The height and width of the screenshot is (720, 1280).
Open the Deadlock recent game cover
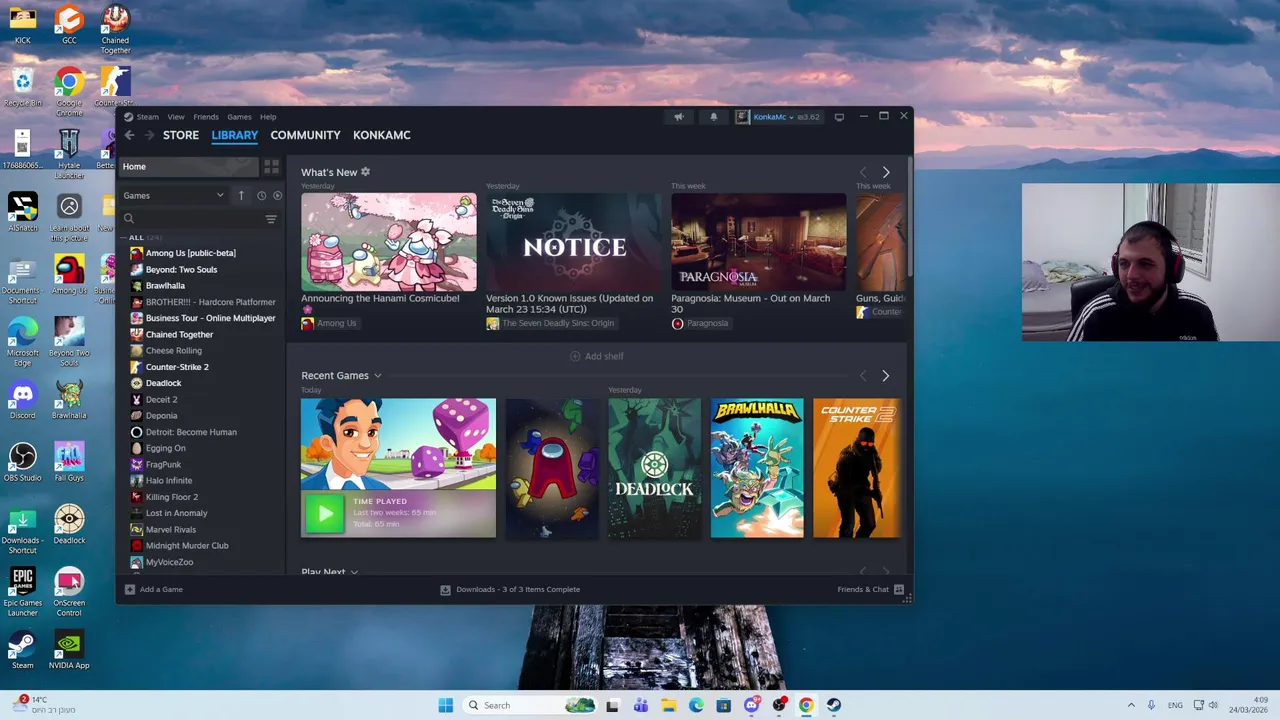coord(655,468)
